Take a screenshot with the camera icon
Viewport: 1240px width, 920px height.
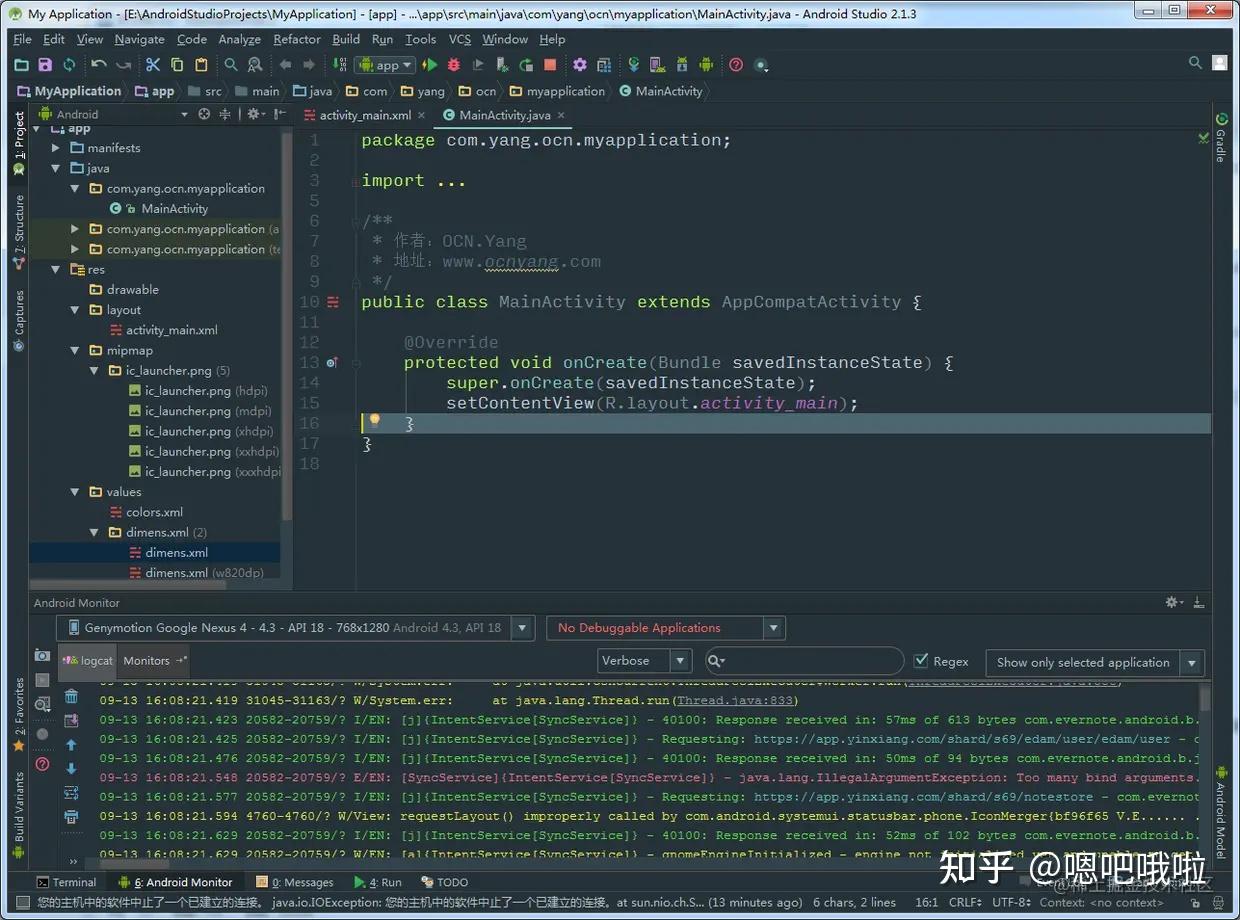pyautogui.click(x=42, y=655)
